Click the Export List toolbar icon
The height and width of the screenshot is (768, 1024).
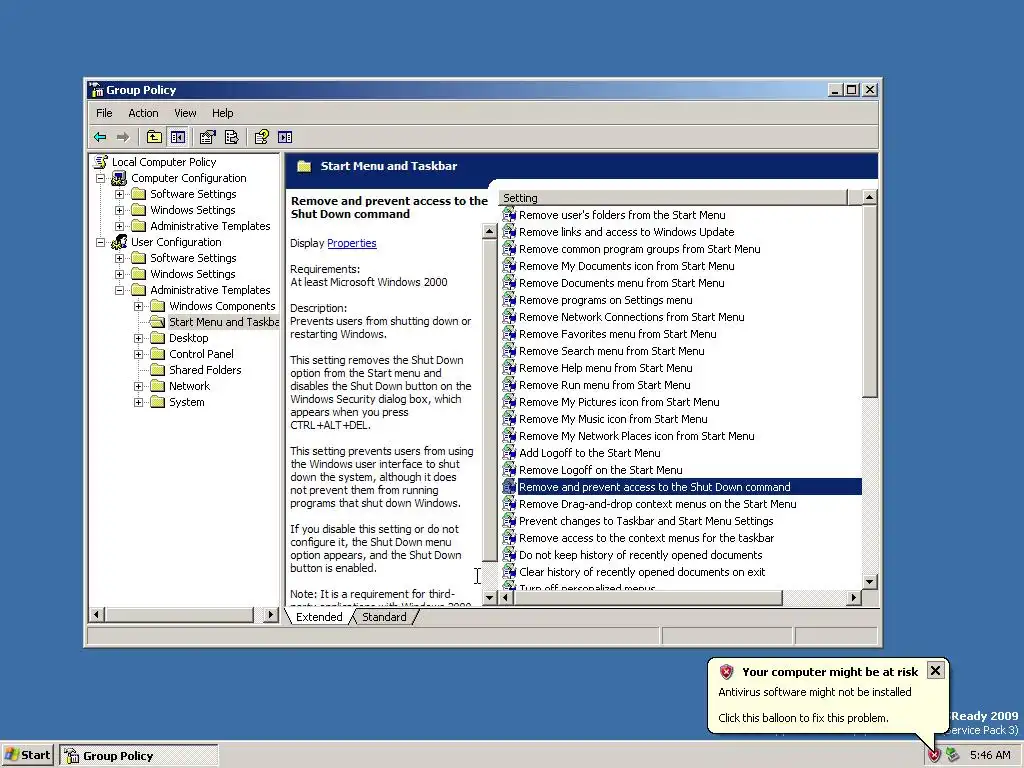pos(232,137)
